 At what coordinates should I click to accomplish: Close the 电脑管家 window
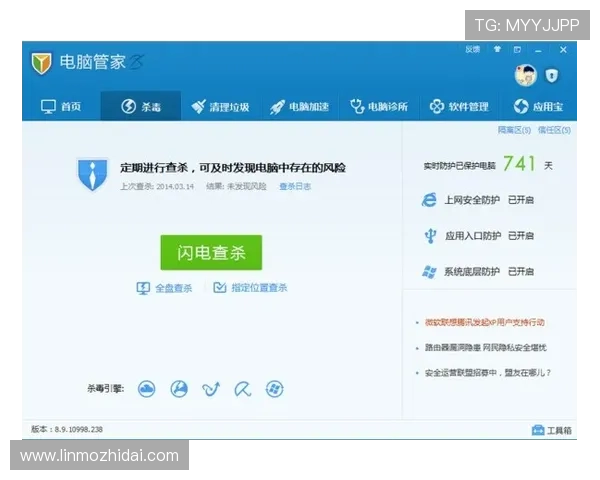point(563,50)
